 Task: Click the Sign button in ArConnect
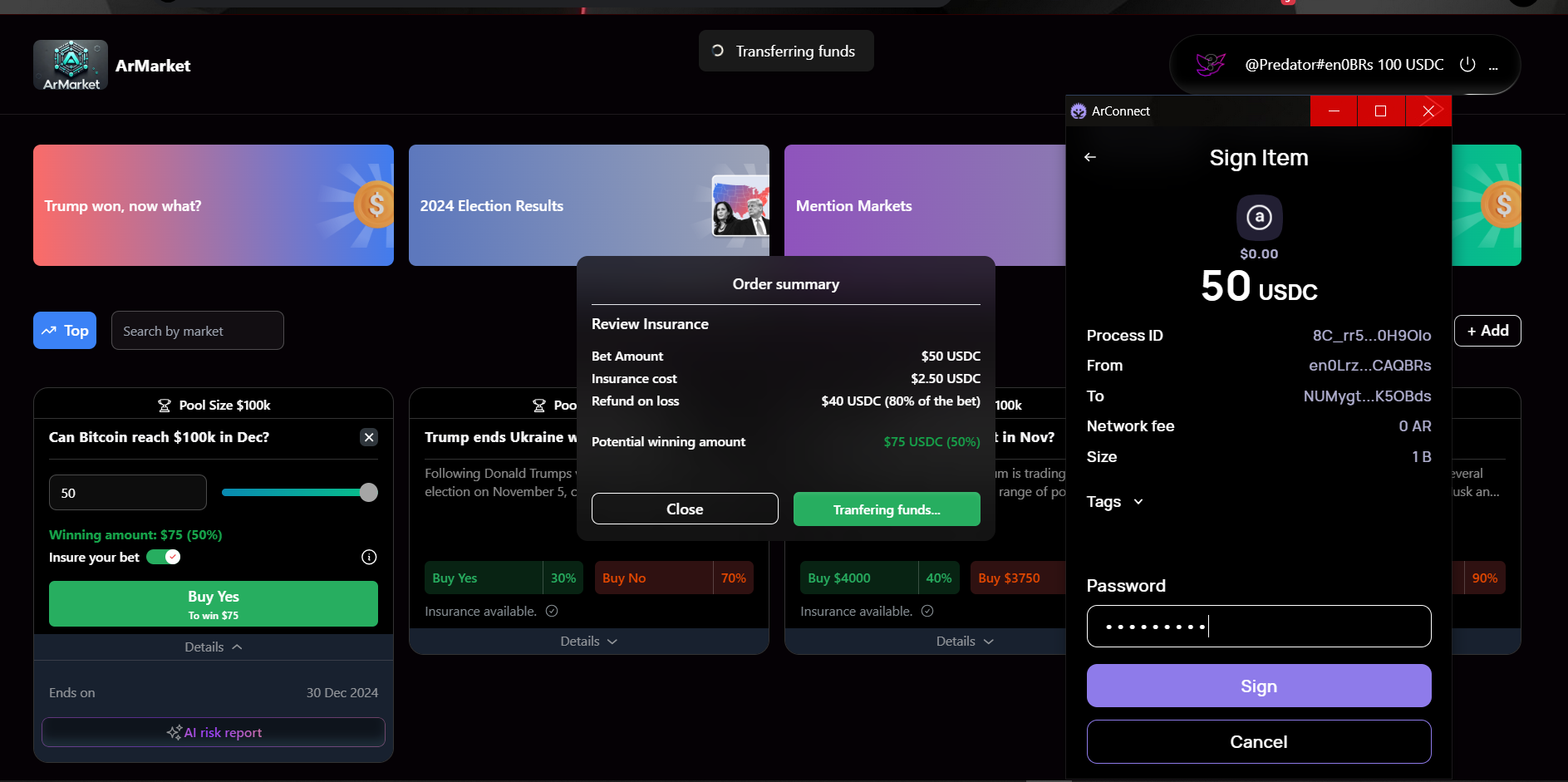(1259, 686)
